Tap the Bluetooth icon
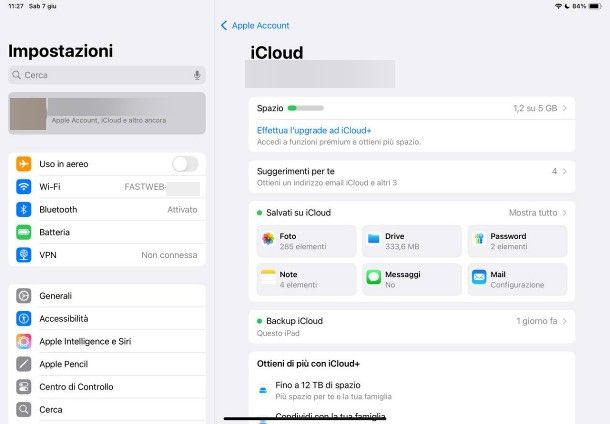 point(24,209)
